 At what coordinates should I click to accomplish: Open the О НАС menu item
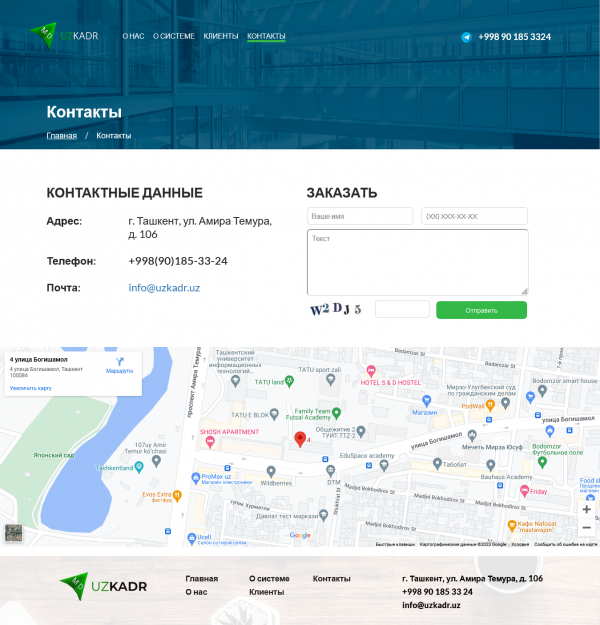point(133,36)
